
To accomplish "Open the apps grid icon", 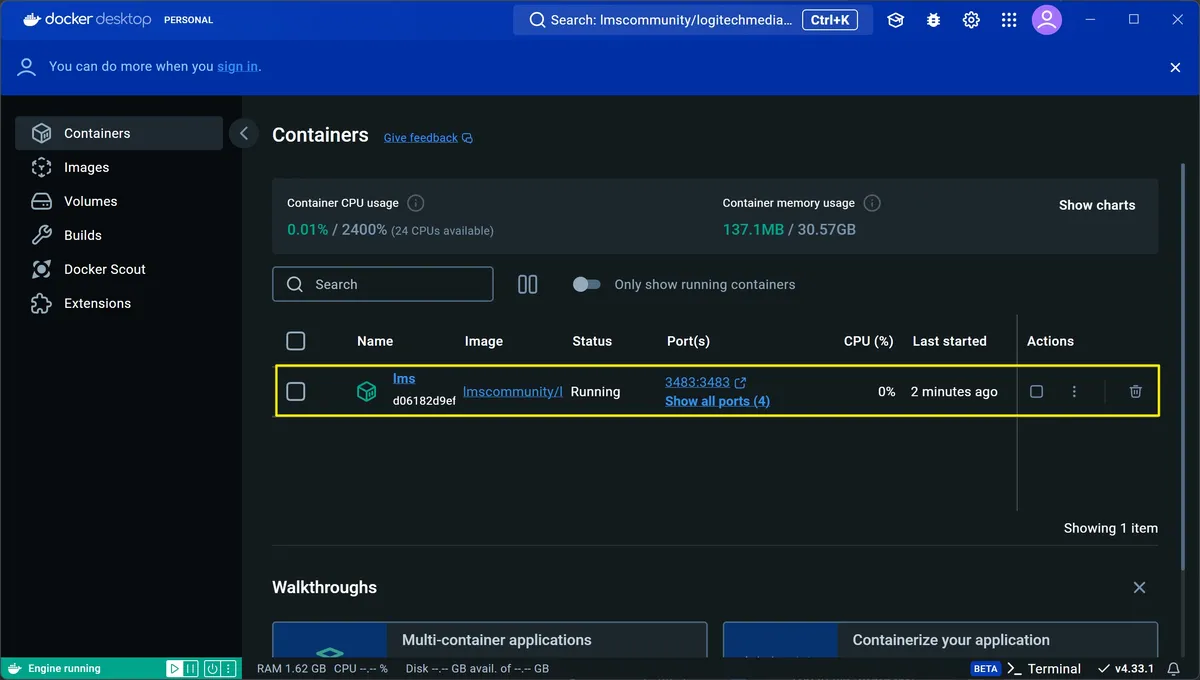I will [x=1009, y=20].
